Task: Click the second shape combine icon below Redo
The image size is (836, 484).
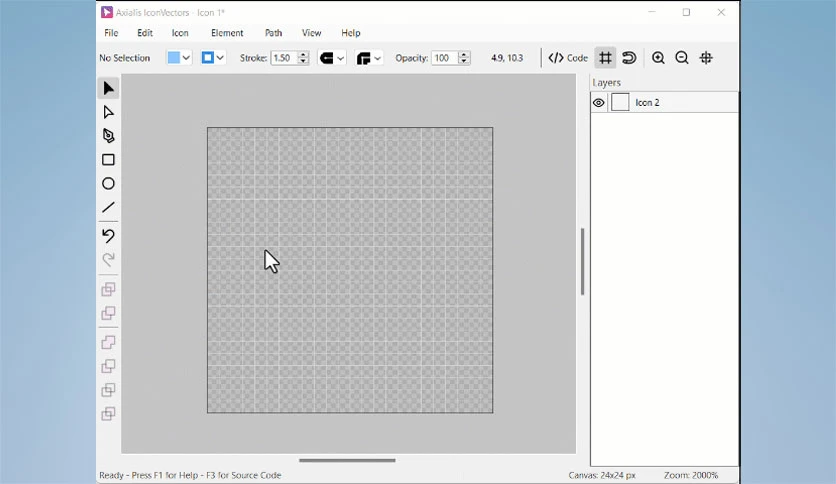Action: tap(108, 313)
